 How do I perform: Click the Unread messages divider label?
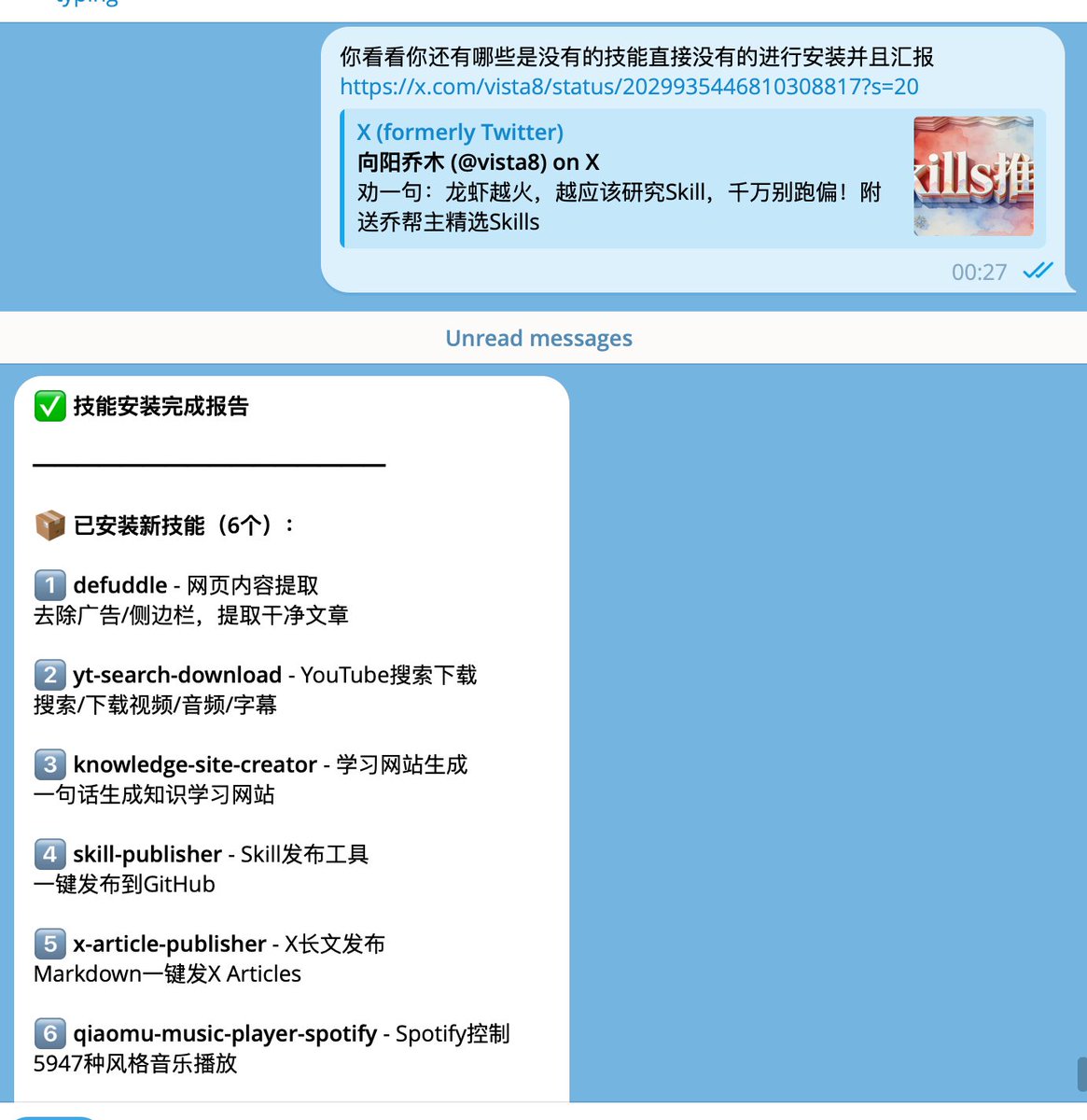pyautogui.click(x=538, y=338)
